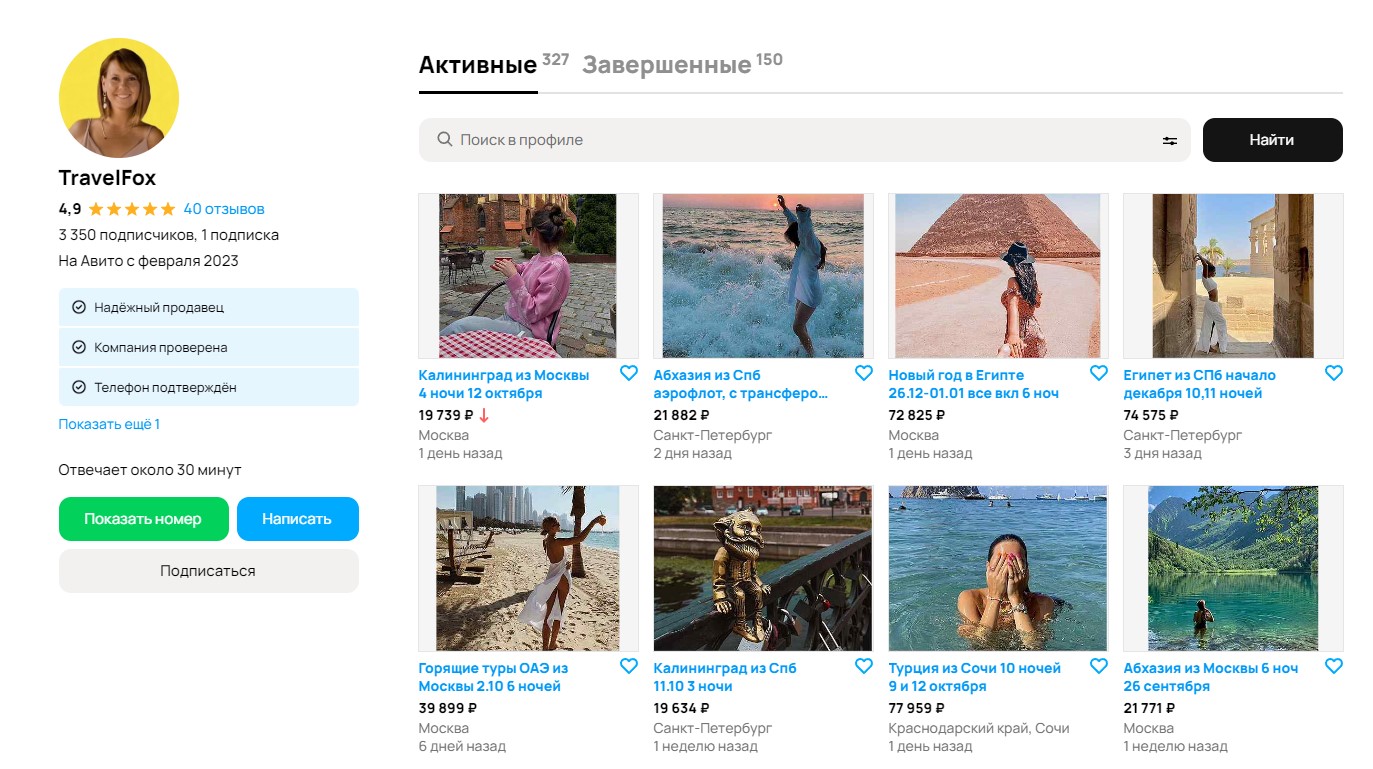Viewport: 1373px width, 769px height.
Task: Click the checkmark icon beside Надёжный продавец
Action: coord(81,307)
